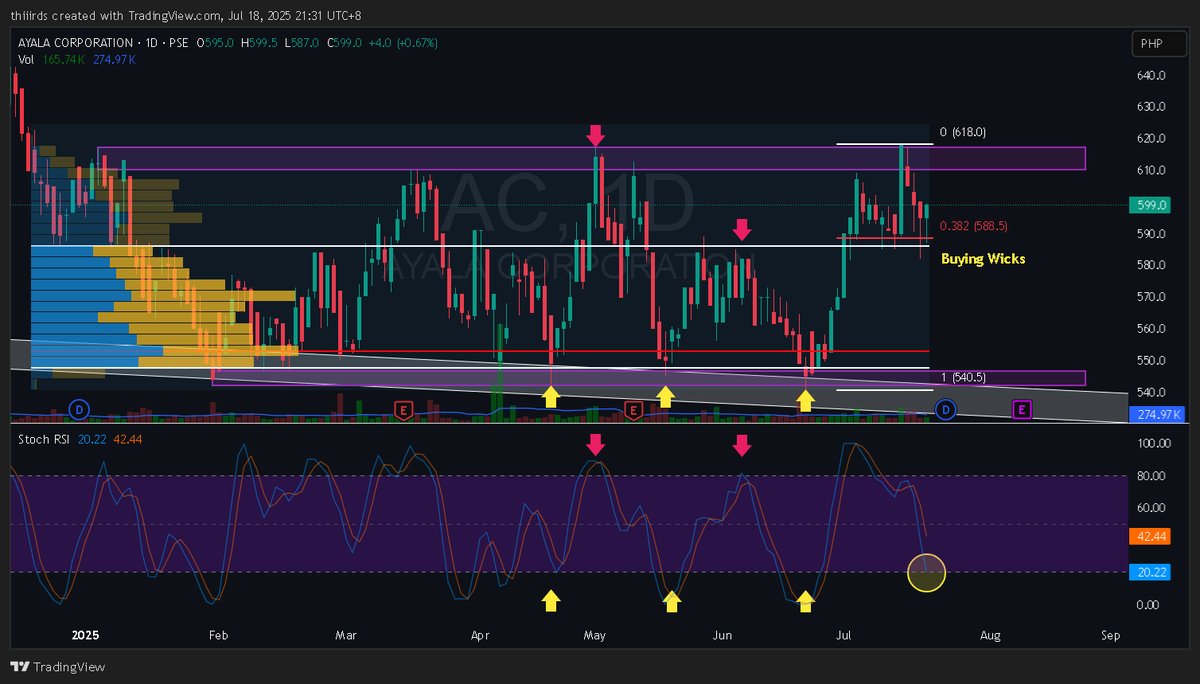Click 630.0 on the price axis
Viewport: 1200px width, 684px height.
tap(1151, 107)
